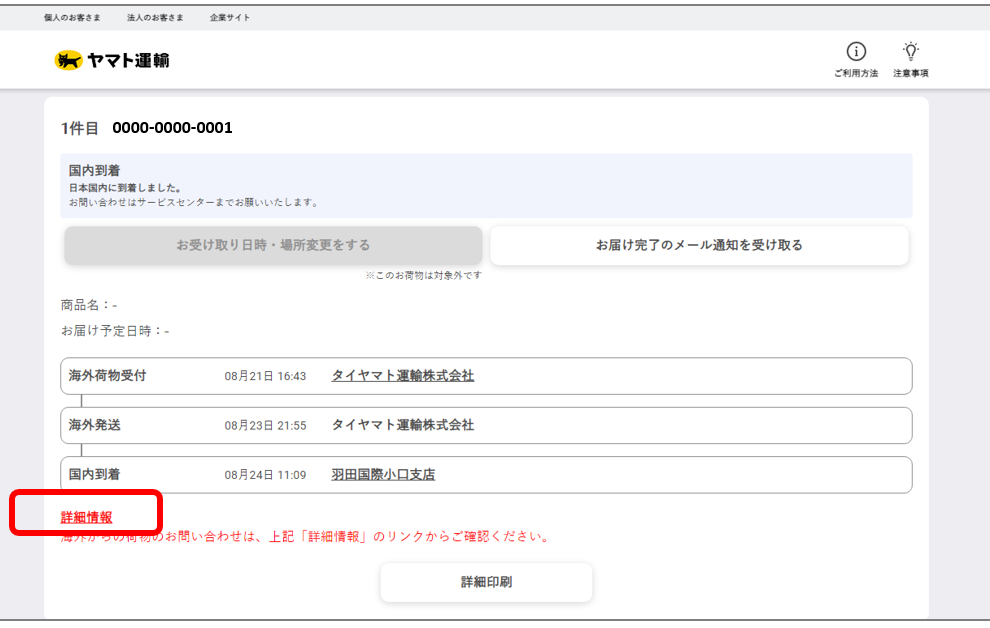
Task: Click the disabled お受け取り日時・場所変更をする button
Action: pos(272,244)
